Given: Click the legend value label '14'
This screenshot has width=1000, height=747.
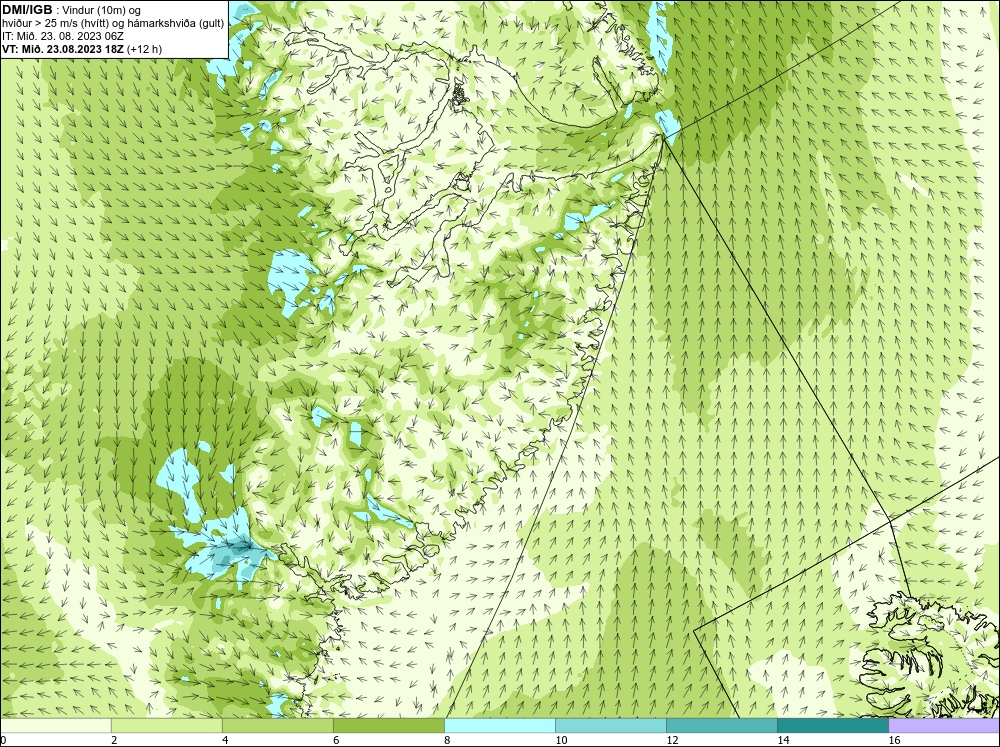Looking at the screenshot, I should pyautogui.click(x=783, y=740).
